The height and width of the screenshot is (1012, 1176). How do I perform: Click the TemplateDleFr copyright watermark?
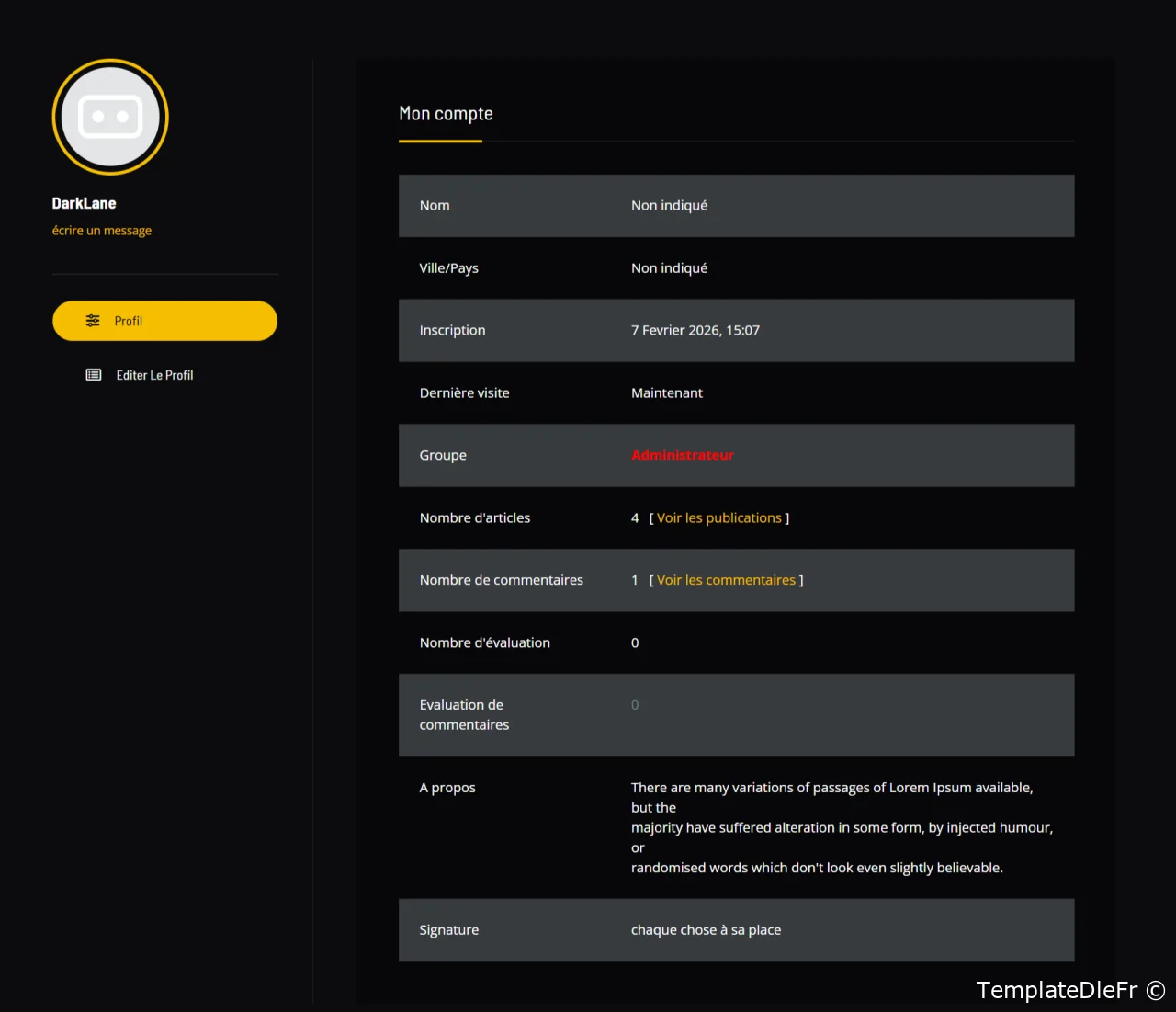[1069, 990]
